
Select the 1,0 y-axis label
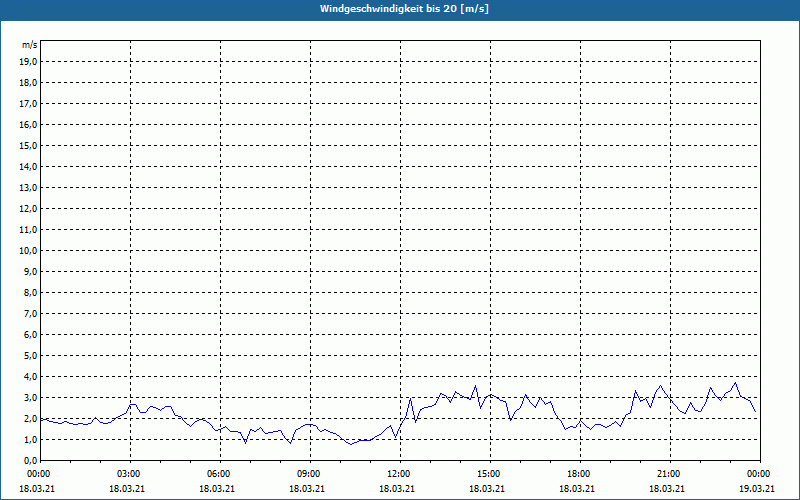[31, 439]
